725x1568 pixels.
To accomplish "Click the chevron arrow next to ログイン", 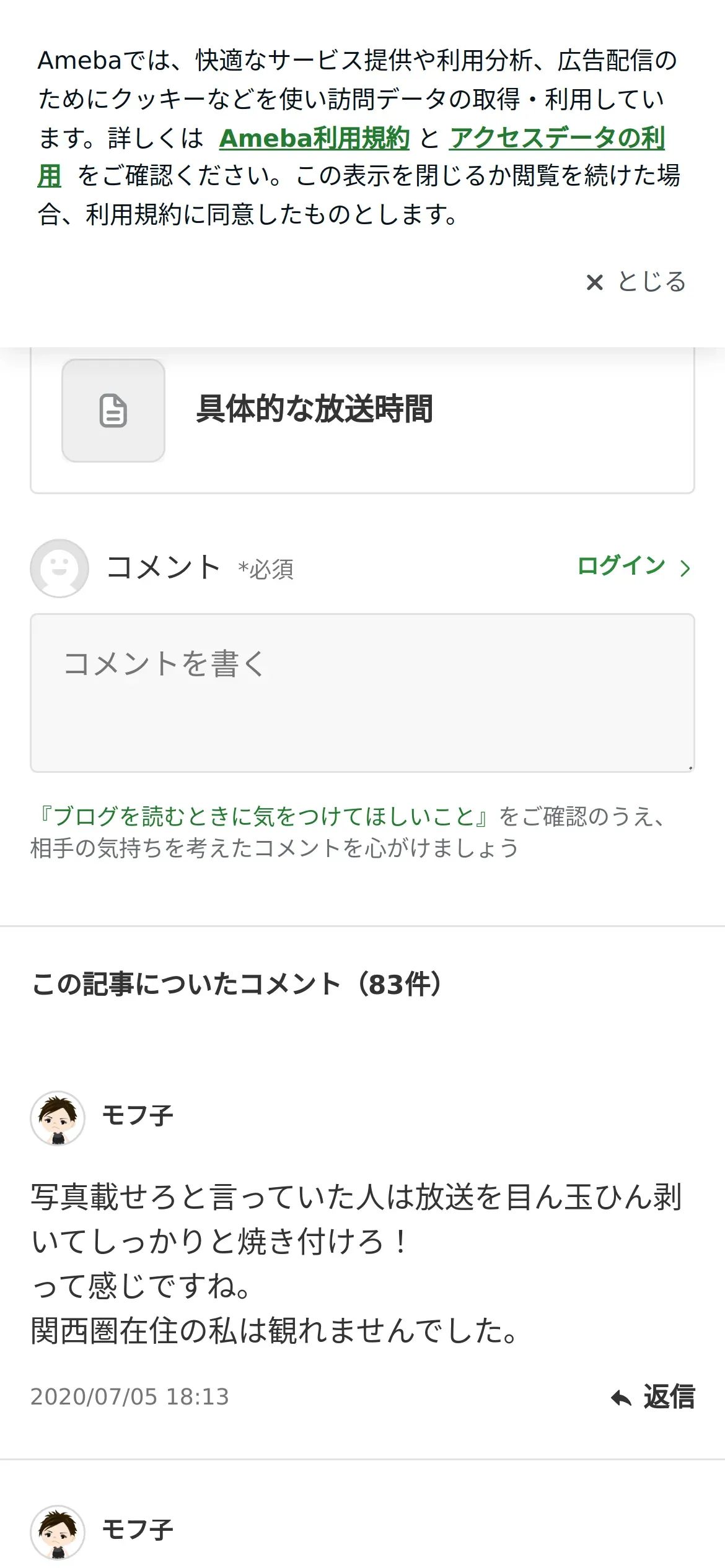I will pyautogui.click(x=685, y=568).
